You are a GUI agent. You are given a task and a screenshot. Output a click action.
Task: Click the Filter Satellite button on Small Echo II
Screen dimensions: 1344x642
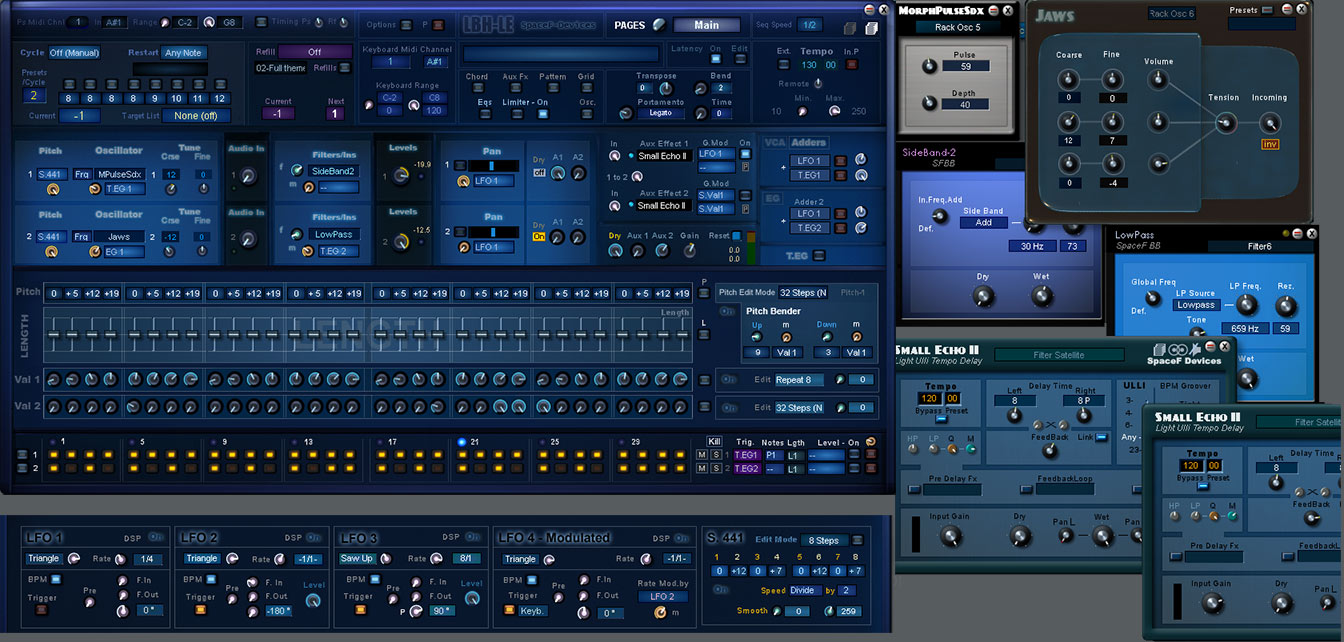click(x=1058, y=355)
